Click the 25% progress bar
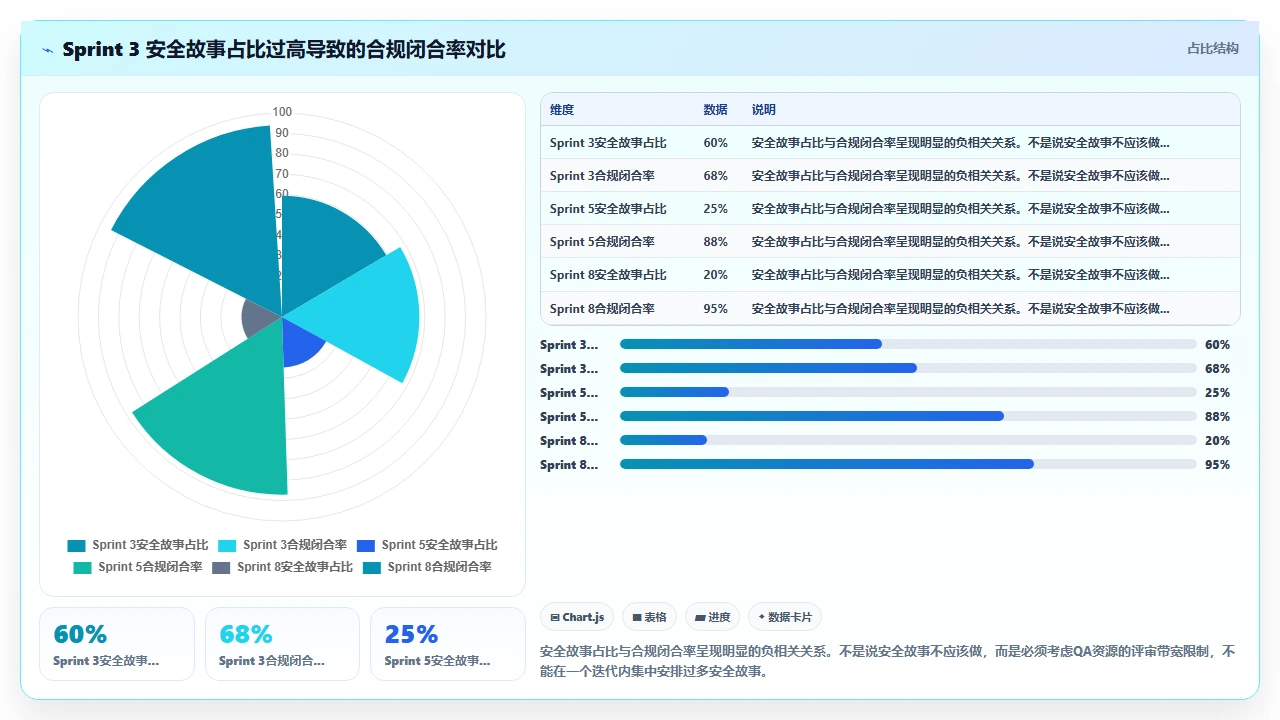1280x720 pixels. (908, 392)
